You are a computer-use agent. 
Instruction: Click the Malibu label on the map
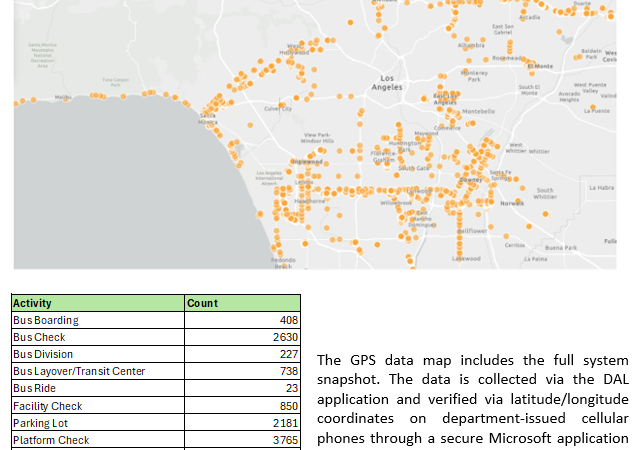coord(62,97)
